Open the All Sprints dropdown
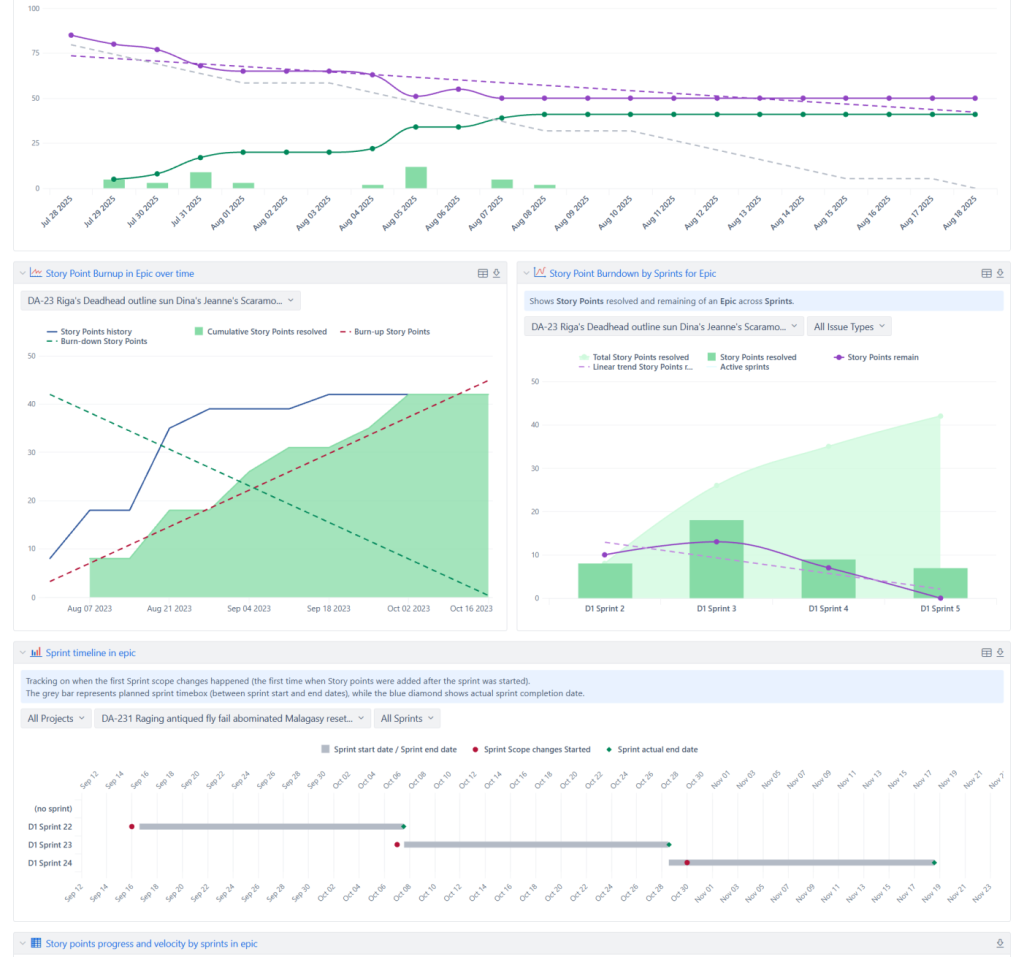 [x=407, y=717]
